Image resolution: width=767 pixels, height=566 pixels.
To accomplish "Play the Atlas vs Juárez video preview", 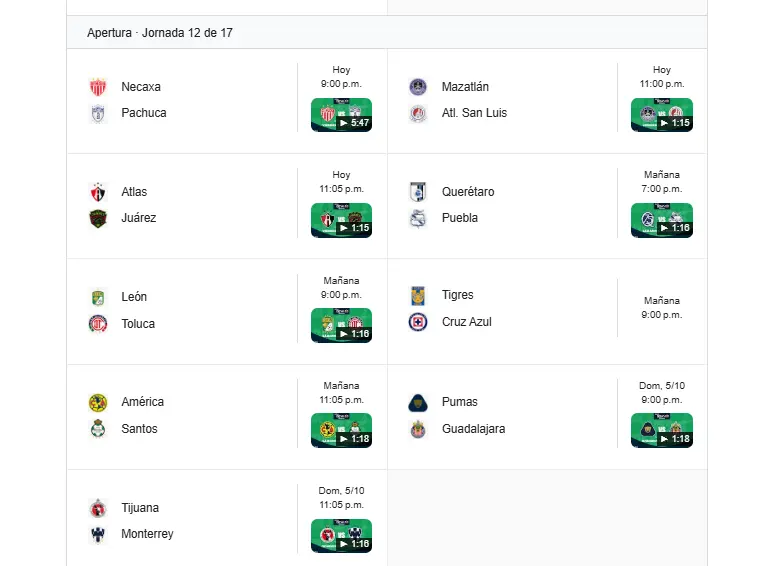I will (341, 220).
